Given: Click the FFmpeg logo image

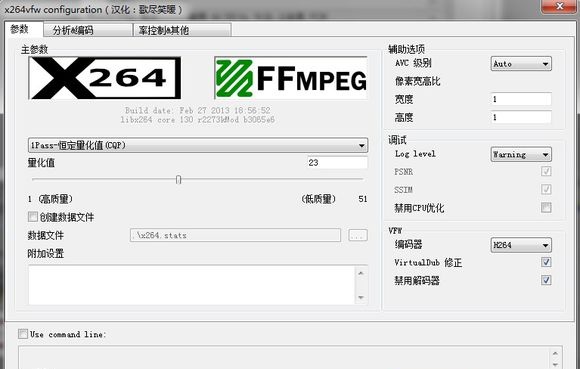Looking at the screenshot, I should (x=291, y=78).
